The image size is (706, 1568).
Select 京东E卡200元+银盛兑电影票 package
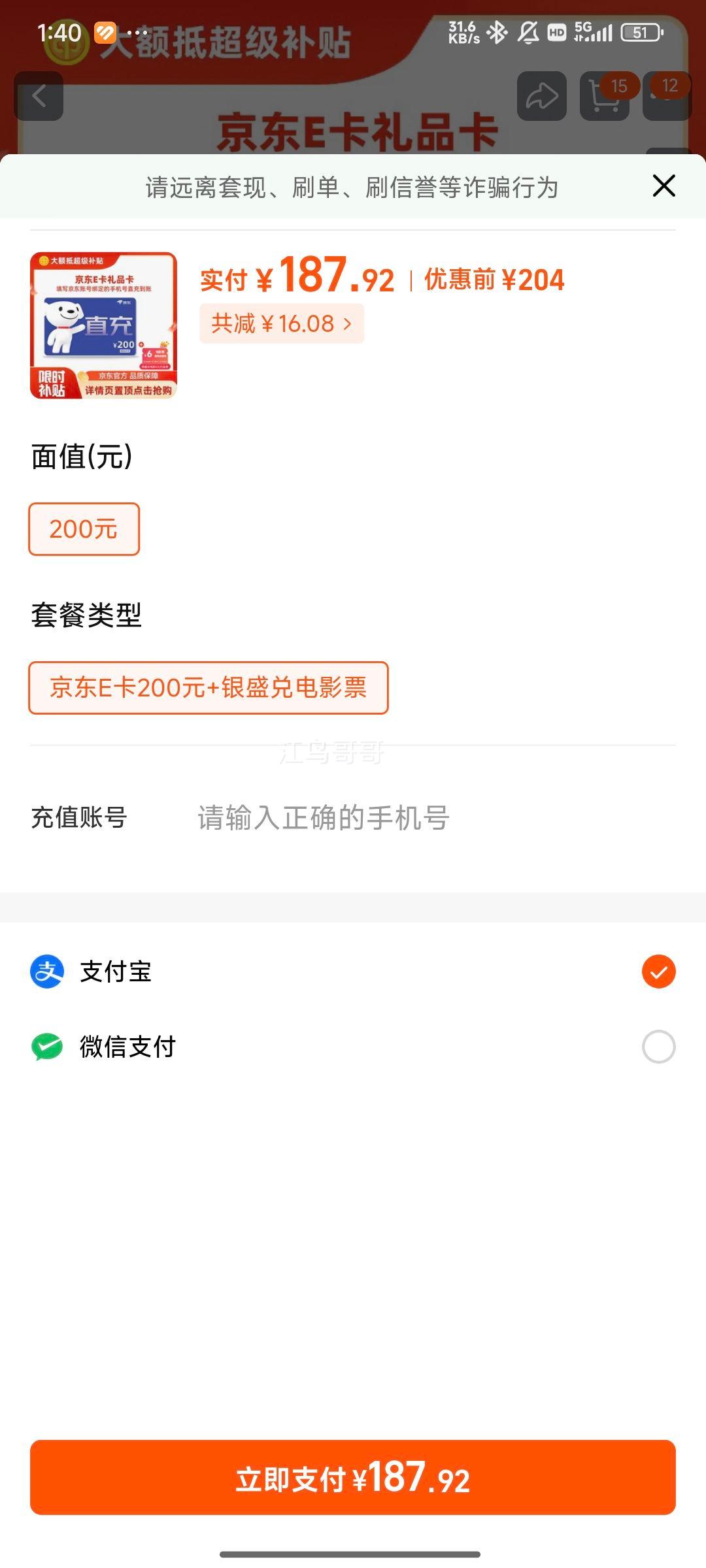pyautogui.click(x=208, y=687)
